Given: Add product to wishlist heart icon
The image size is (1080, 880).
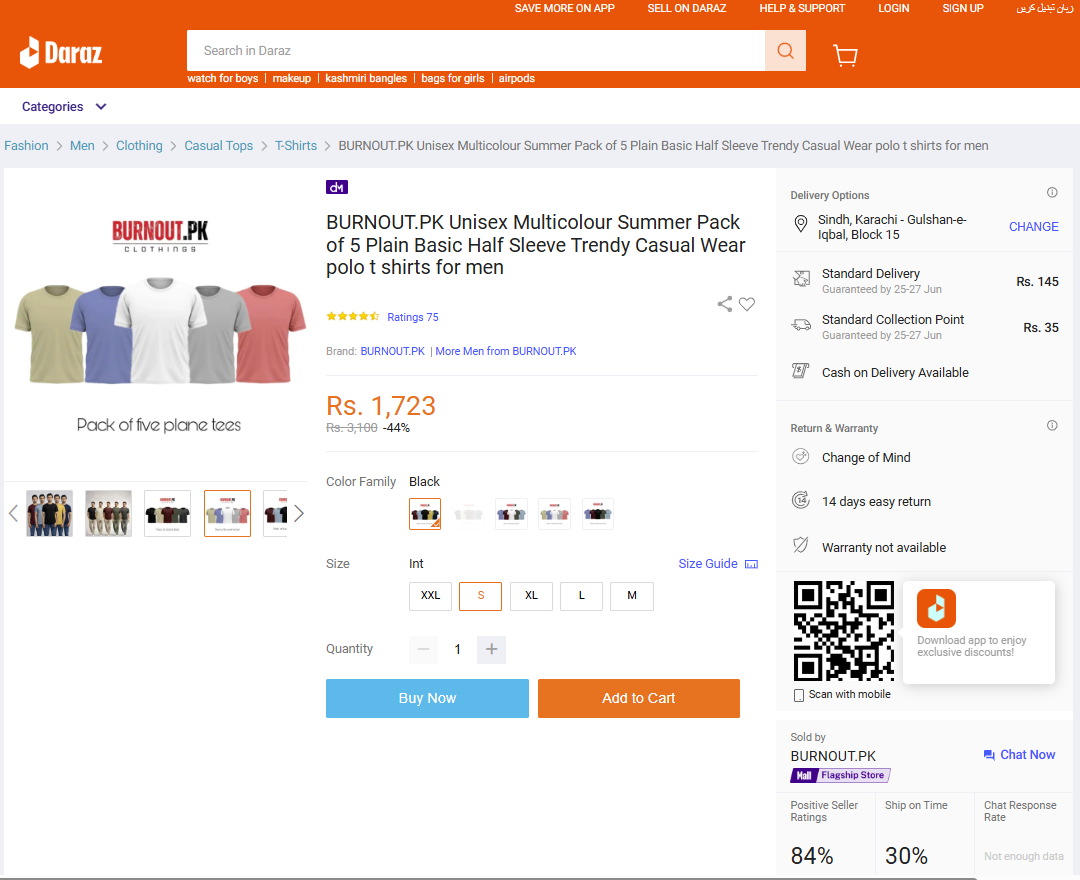Looking at the screenshot, I should coord(747,304).
